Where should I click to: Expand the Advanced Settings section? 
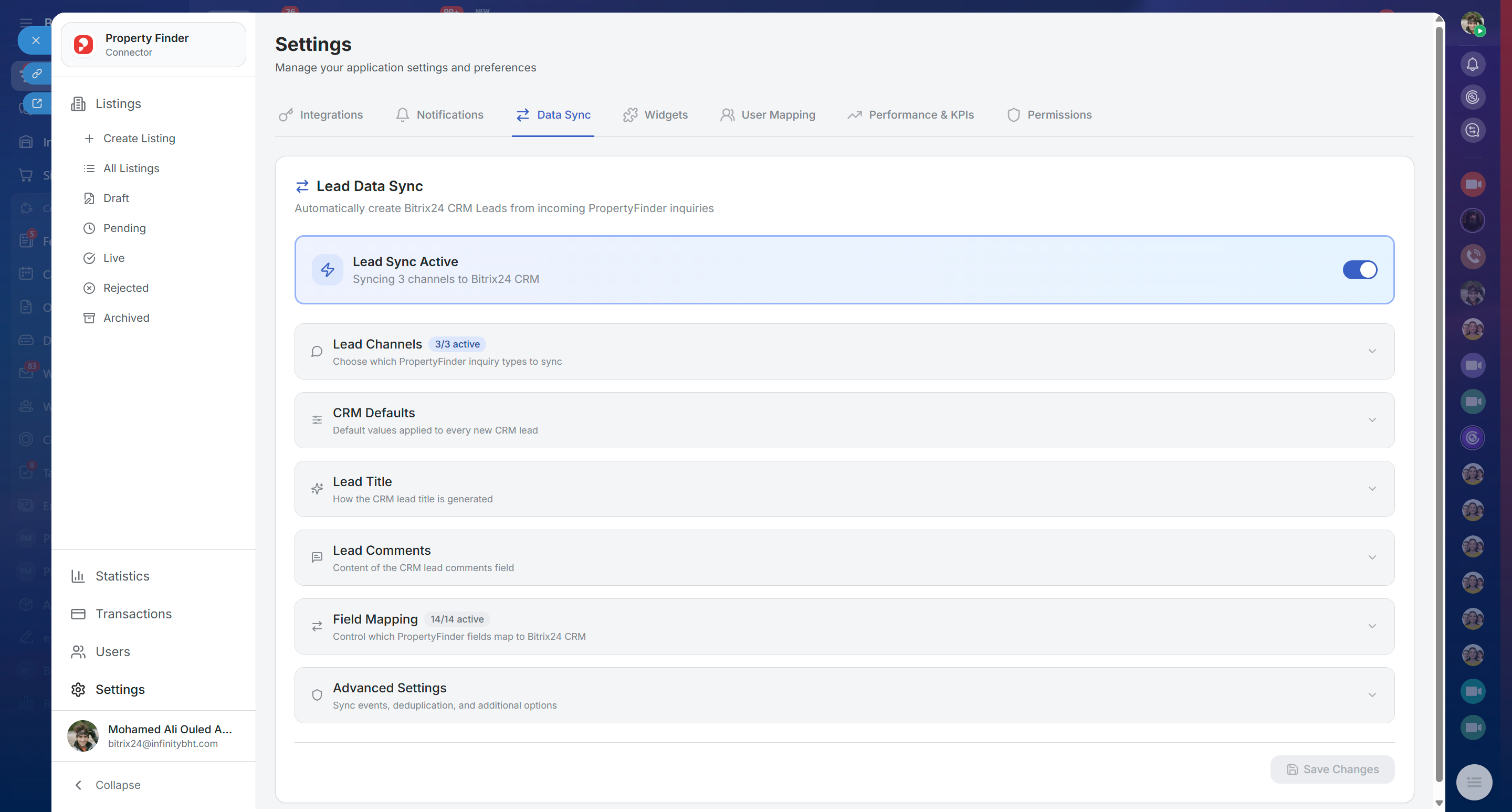[1372, 695]
